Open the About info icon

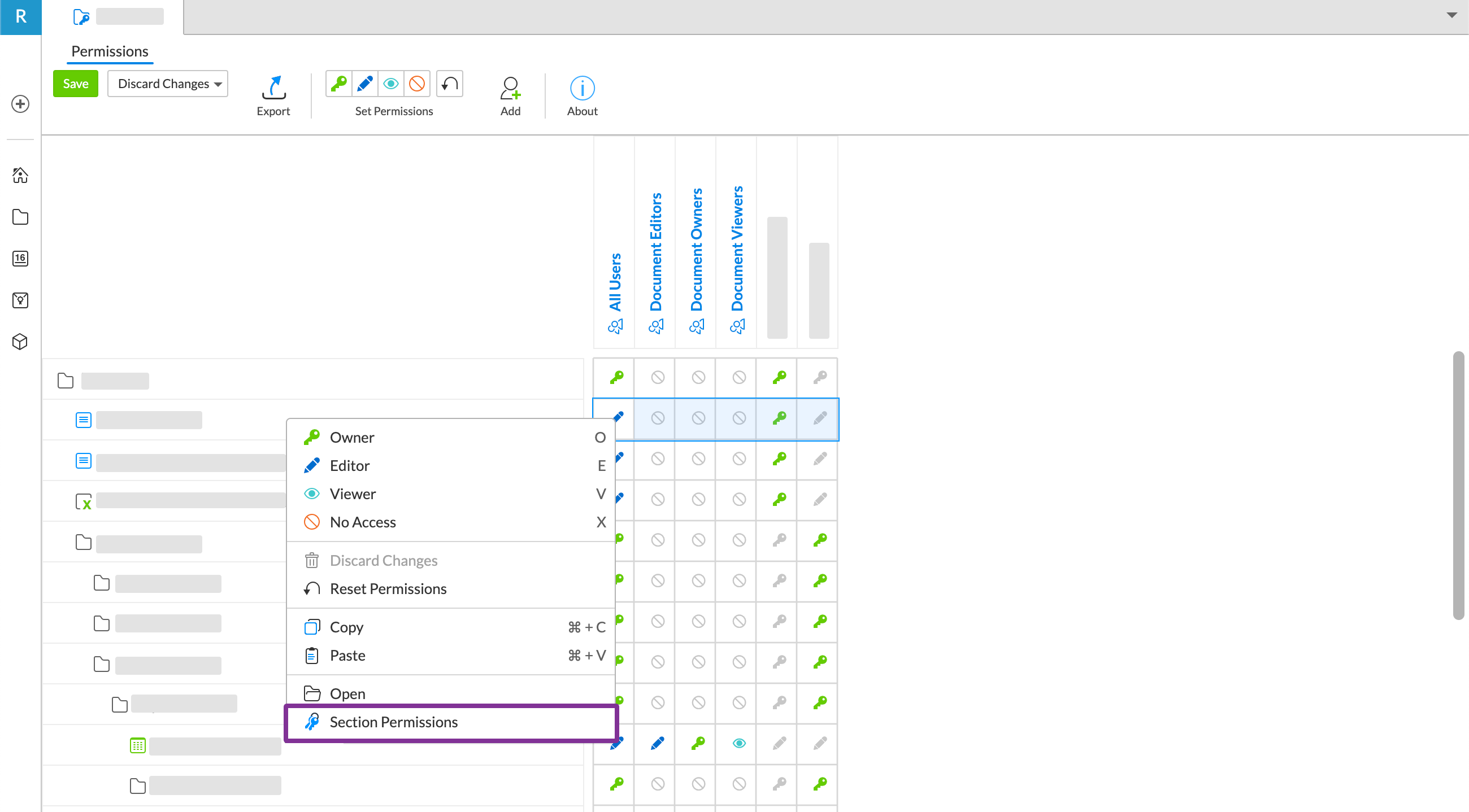pyautogui.click(x=582, y=88)
